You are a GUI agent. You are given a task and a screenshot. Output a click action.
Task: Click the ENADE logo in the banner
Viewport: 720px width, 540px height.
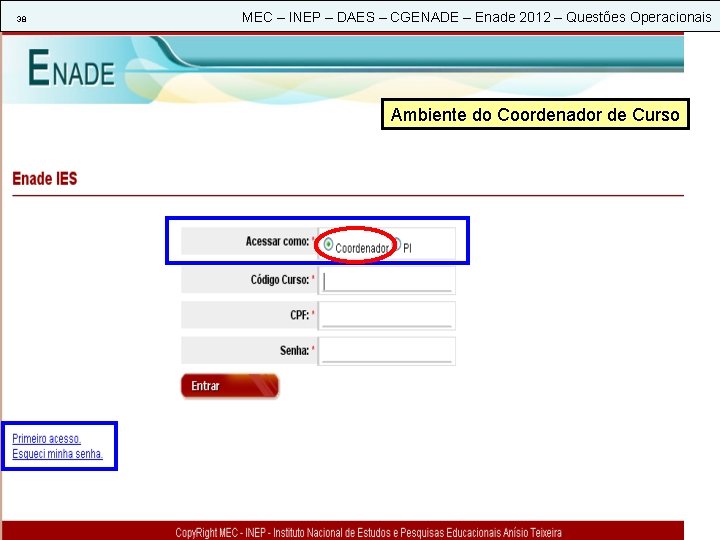point(71,68)
